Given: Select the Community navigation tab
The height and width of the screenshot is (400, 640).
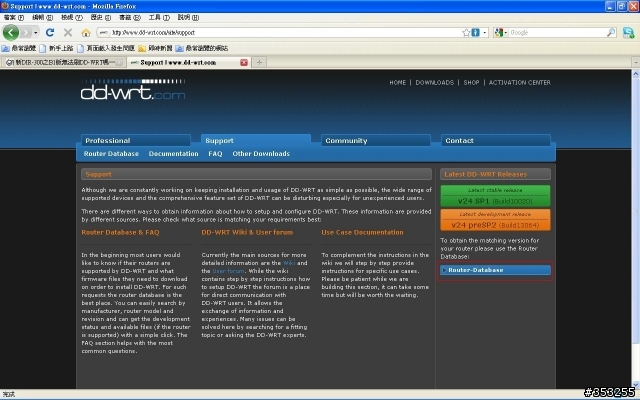Looking at the screenshot, I should pos(376,140).
